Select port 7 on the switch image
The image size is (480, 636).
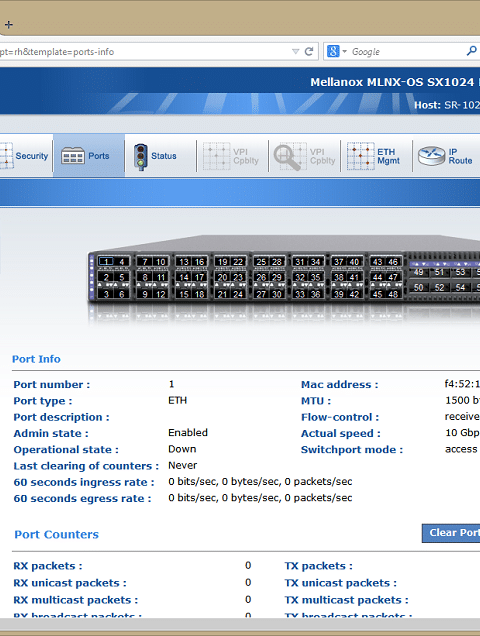pos(145,262)
